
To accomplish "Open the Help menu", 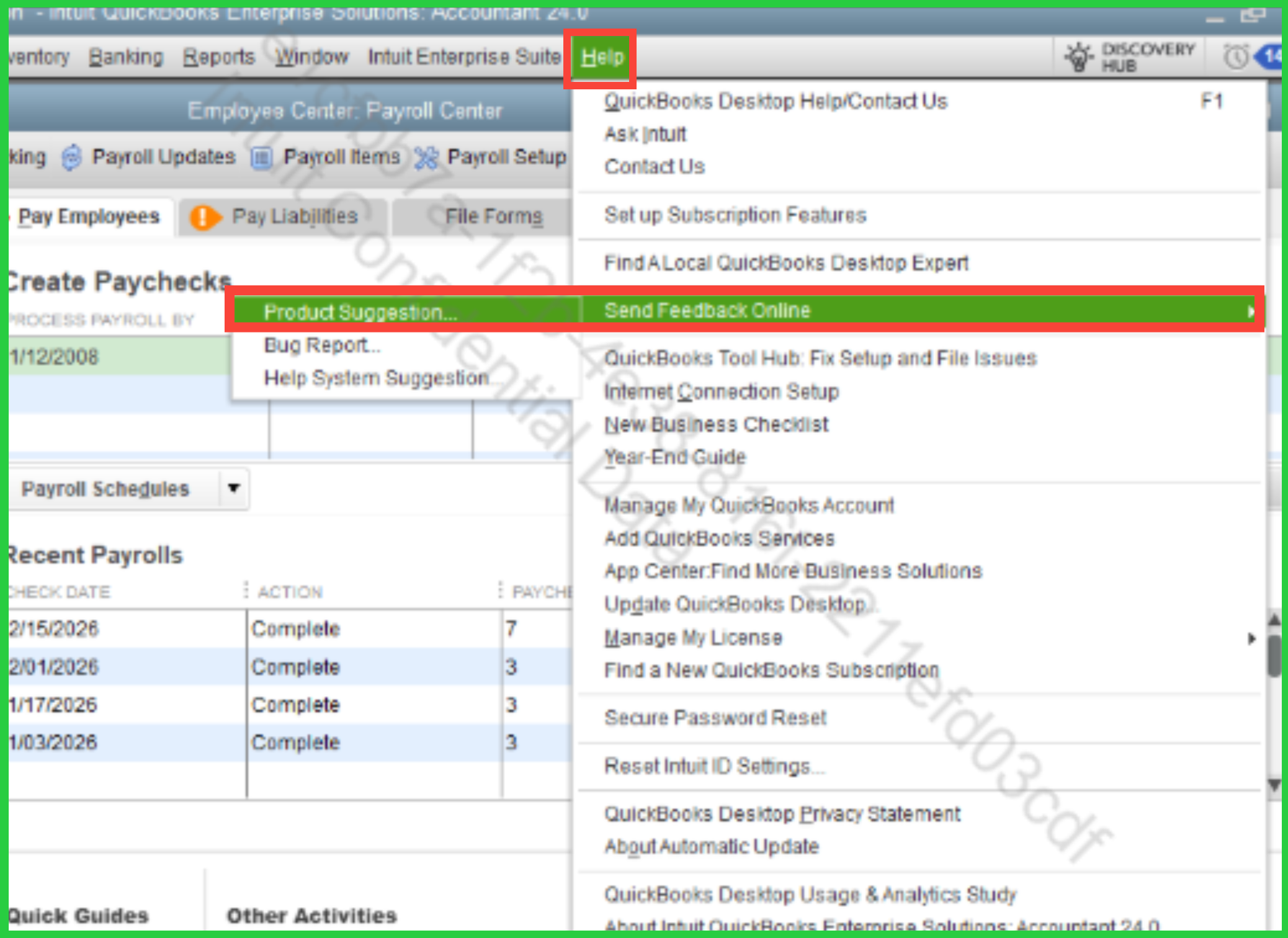I will coord(602,57).
